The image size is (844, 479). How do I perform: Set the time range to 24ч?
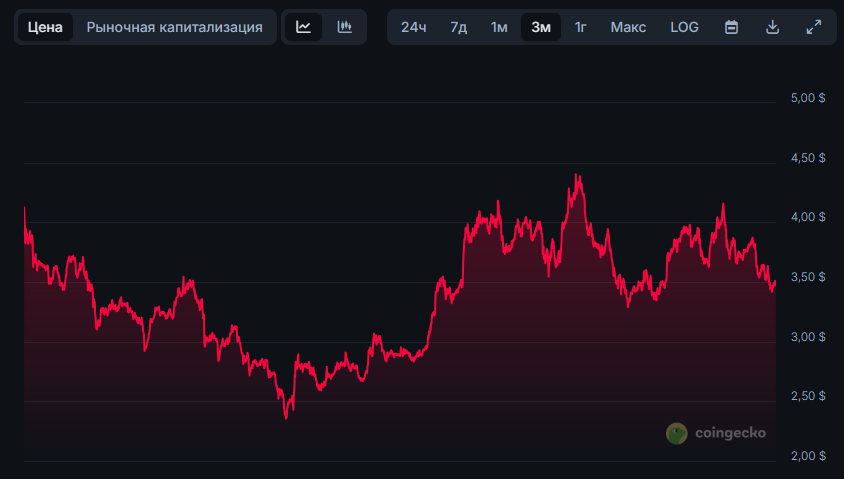pos(414,27)
